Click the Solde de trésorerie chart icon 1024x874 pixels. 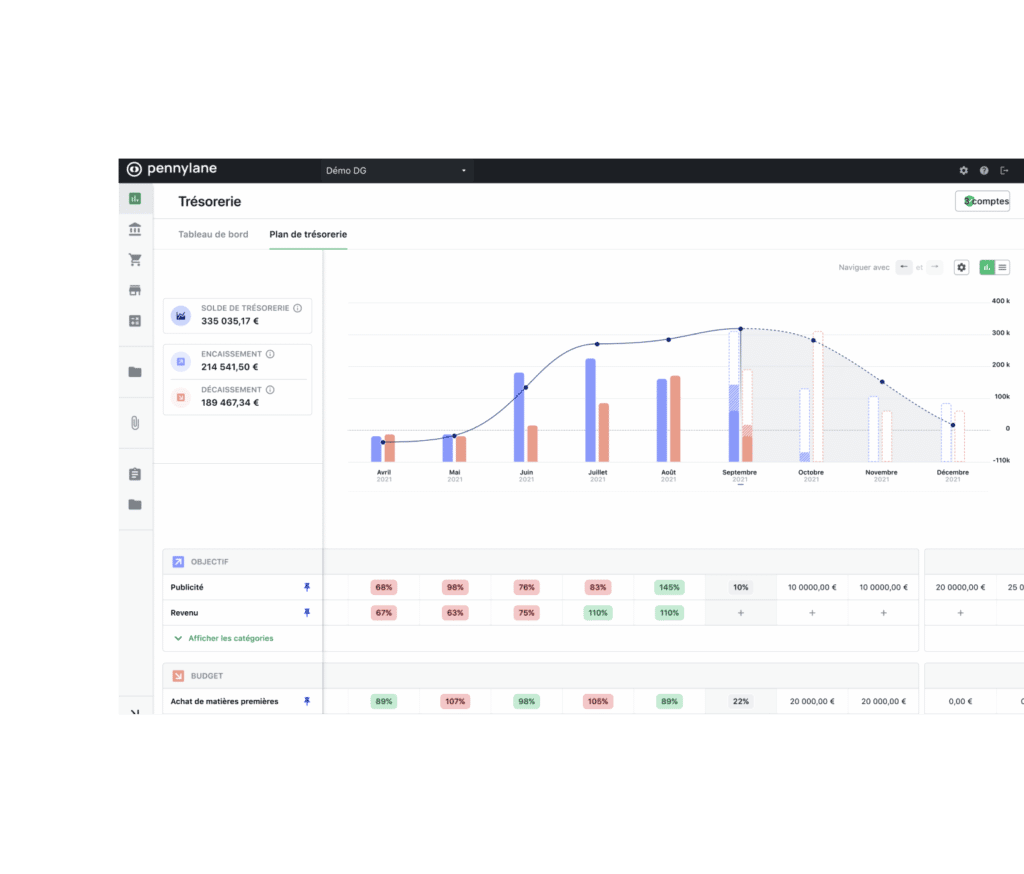tap(181, 316)
